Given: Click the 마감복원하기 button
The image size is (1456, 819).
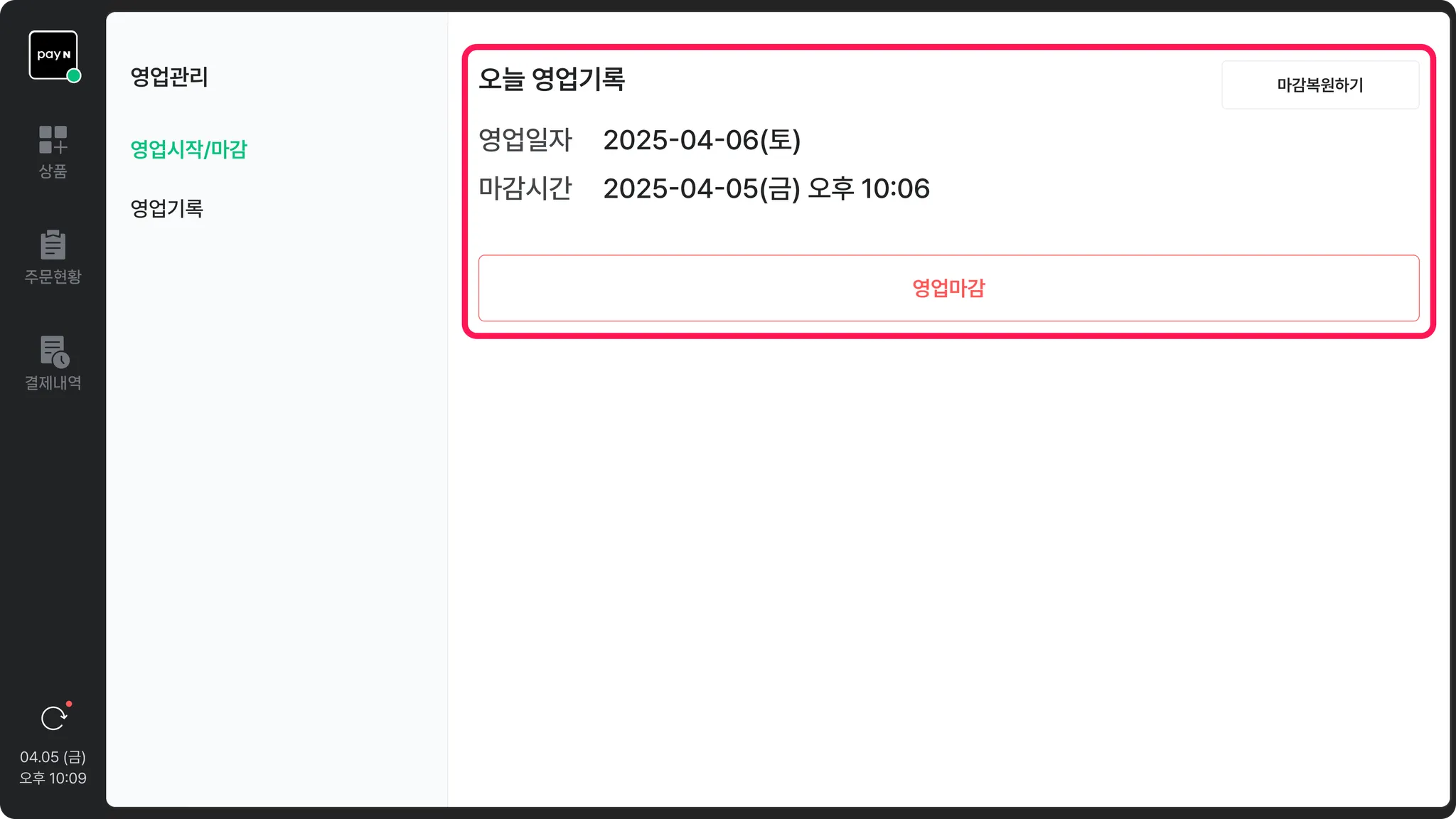Looking at the screenshot, I should 1320,85.
